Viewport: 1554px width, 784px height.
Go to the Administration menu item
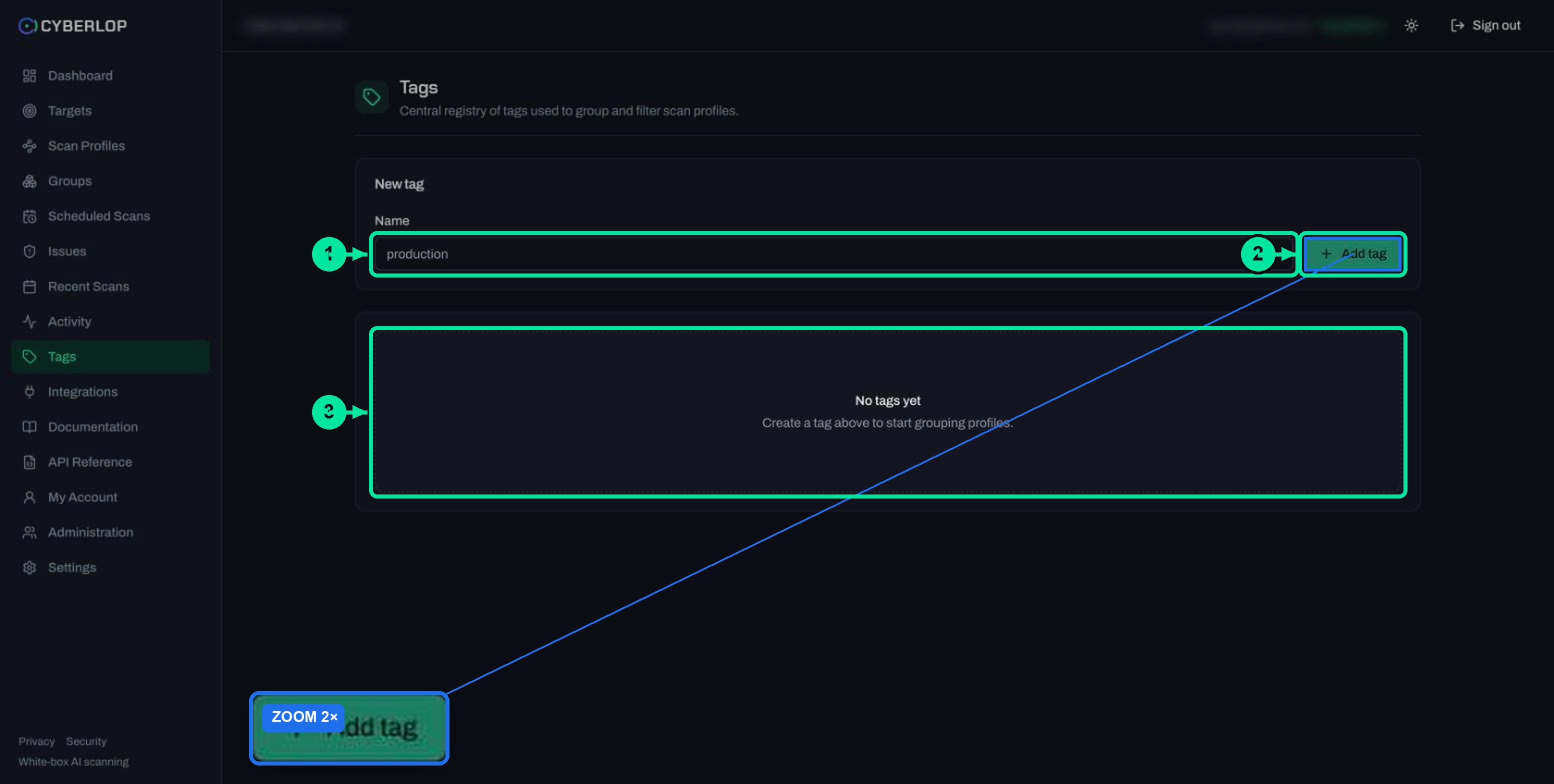pos(110,532)
